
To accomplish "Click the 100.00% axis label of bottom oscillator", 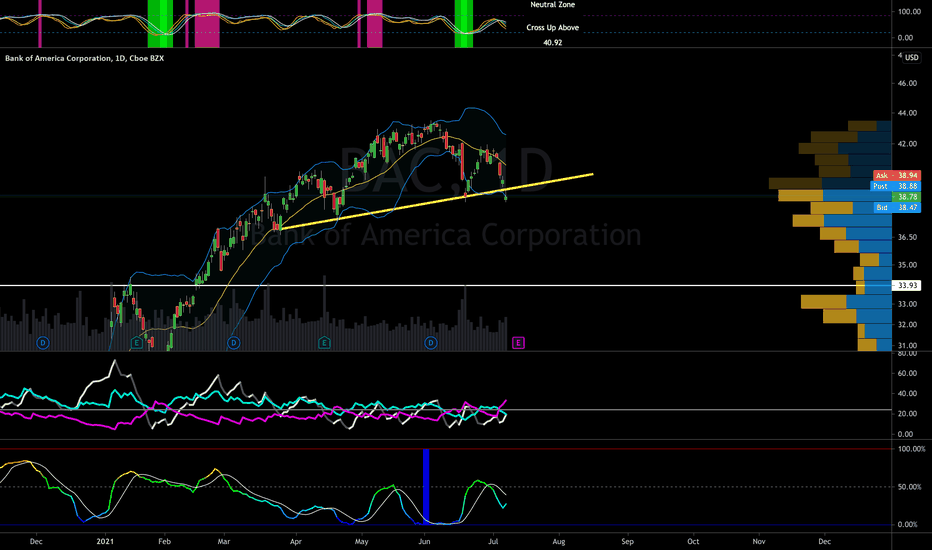I will (x=911, y=449).
